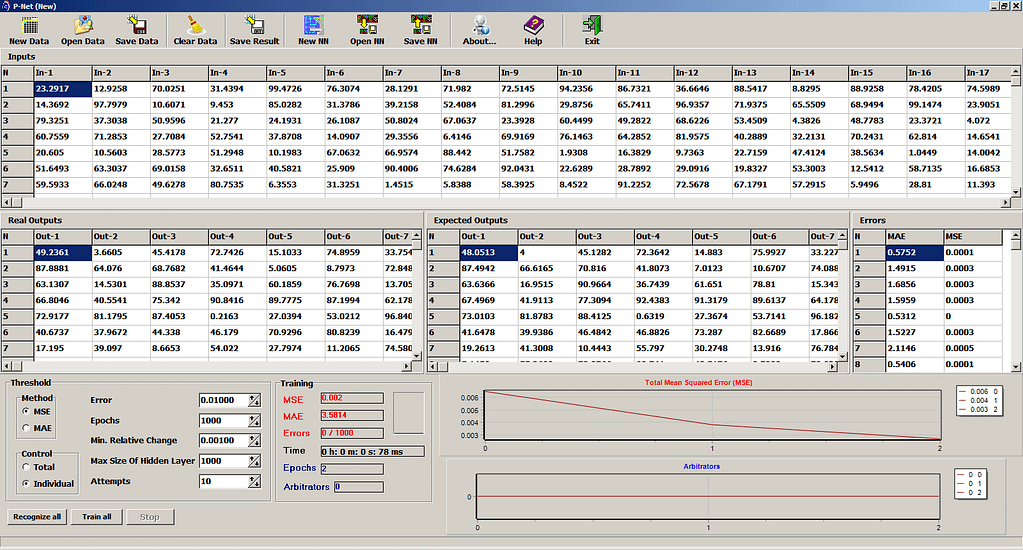This screenshot has height=550, width=1023.
Task: Click the Training Errors progress box
Action: coord(352,433)
